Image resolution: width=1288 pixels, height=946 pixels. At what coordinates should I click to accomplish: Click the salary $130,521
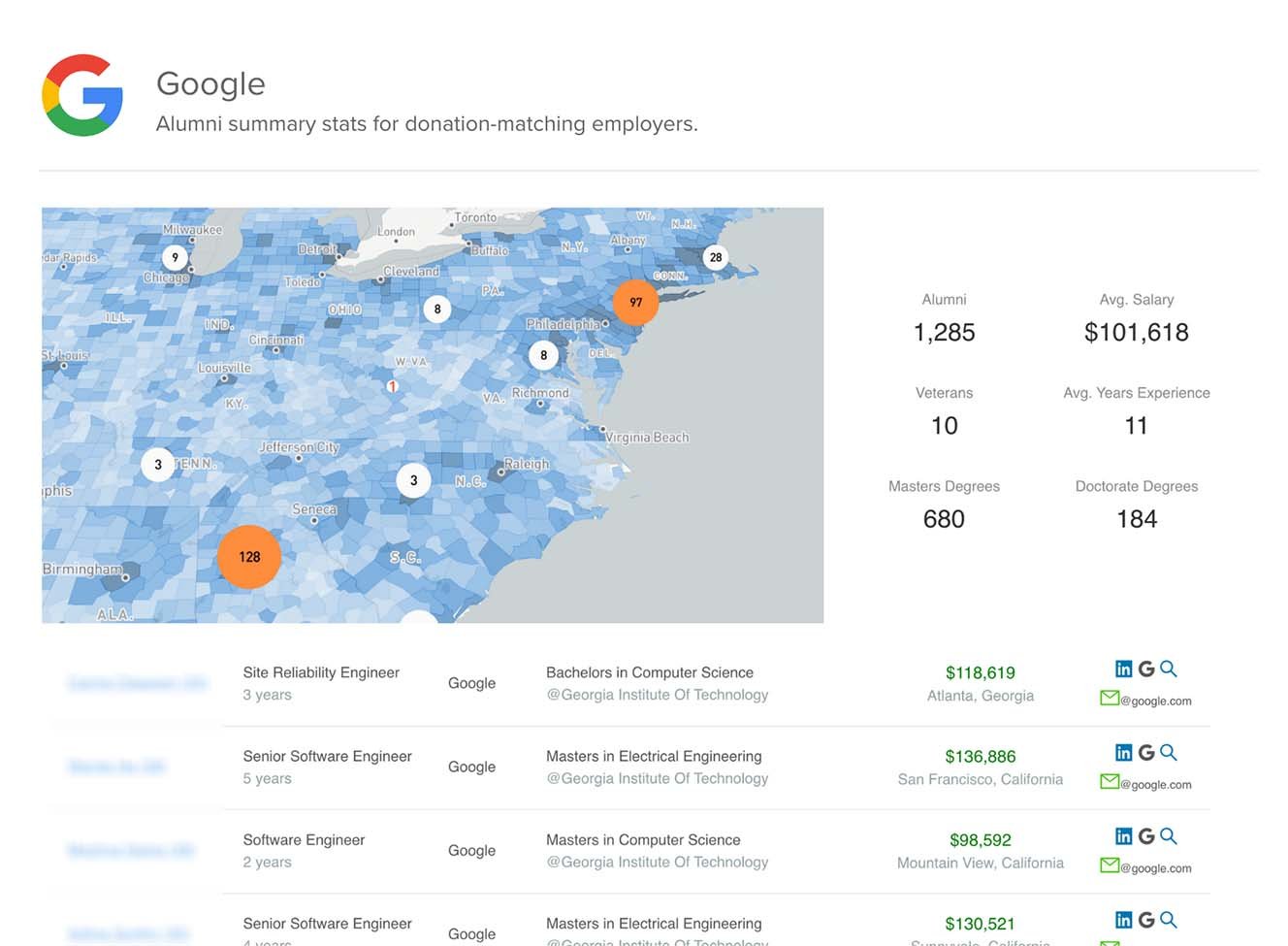(x=981, y=924)
